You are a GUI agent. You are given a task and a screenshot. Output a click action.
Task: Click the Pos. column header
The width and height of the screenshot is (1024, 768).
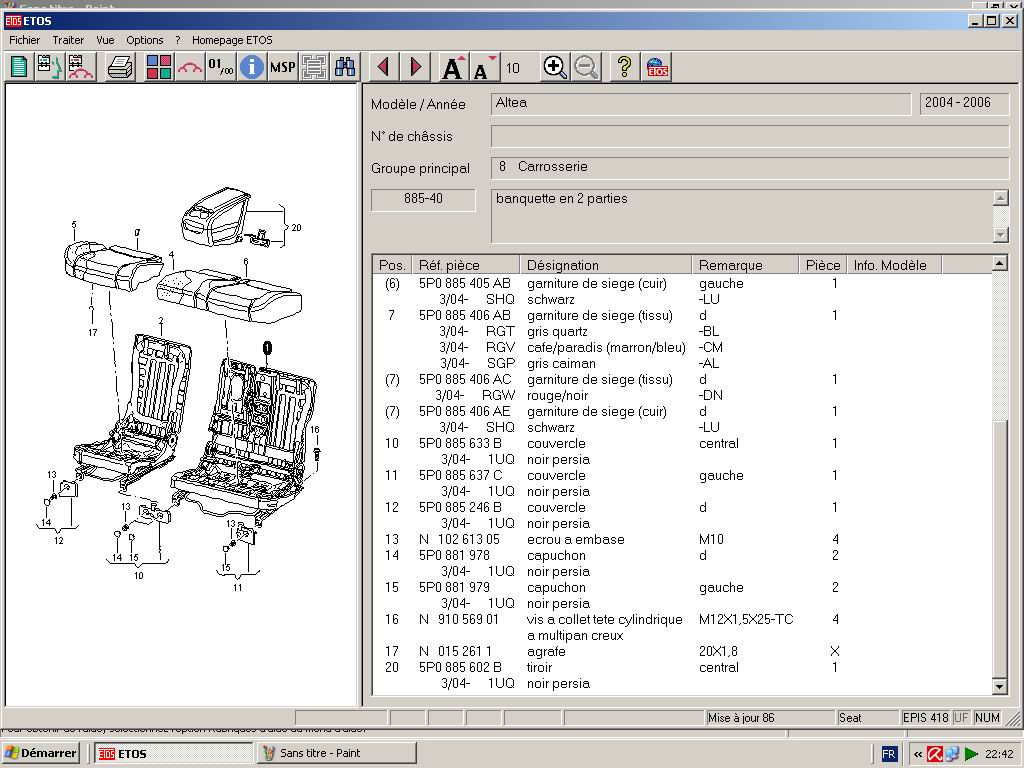pyautogui.click(x=392, y=265)
